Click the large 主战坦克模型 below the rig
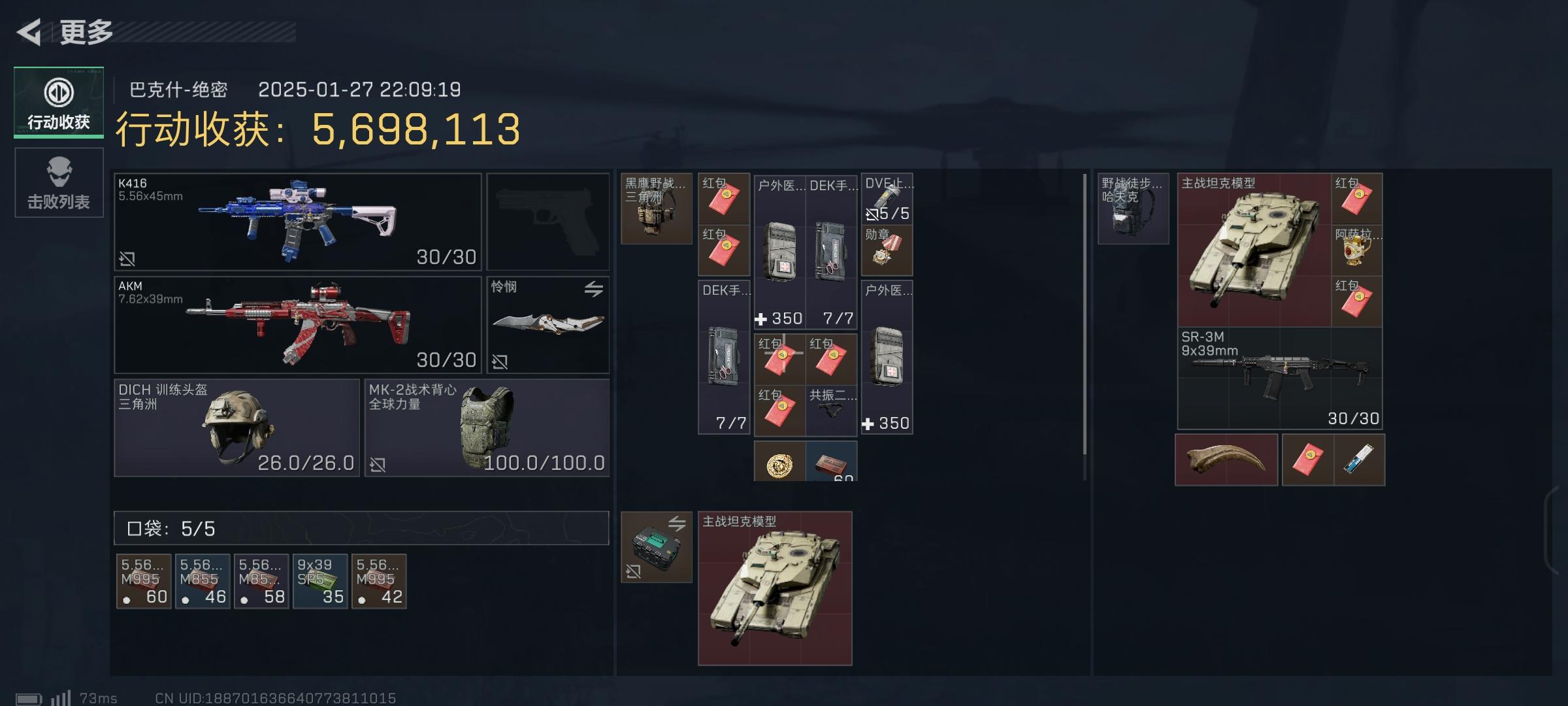Screen dimensions: 1568x706 pyautogui.click(x=775, y=588)
